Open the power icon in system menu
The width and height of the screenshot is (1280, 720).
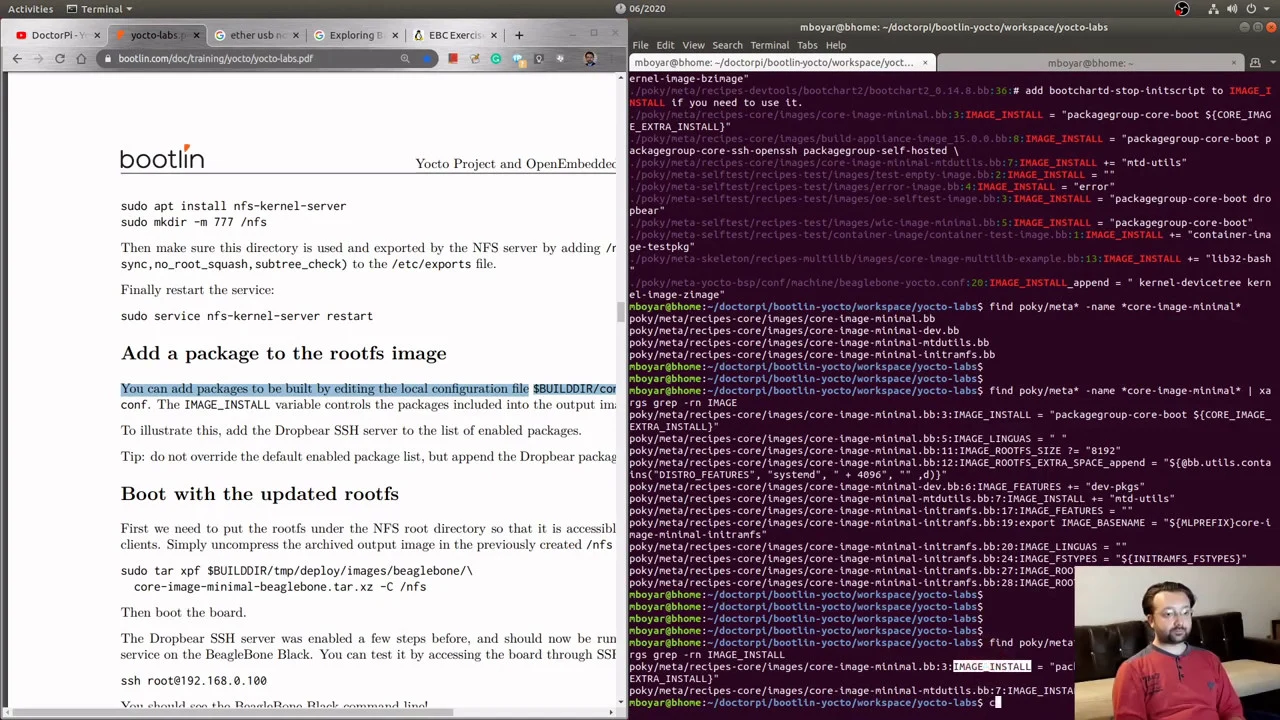(x=1253, y=9)
